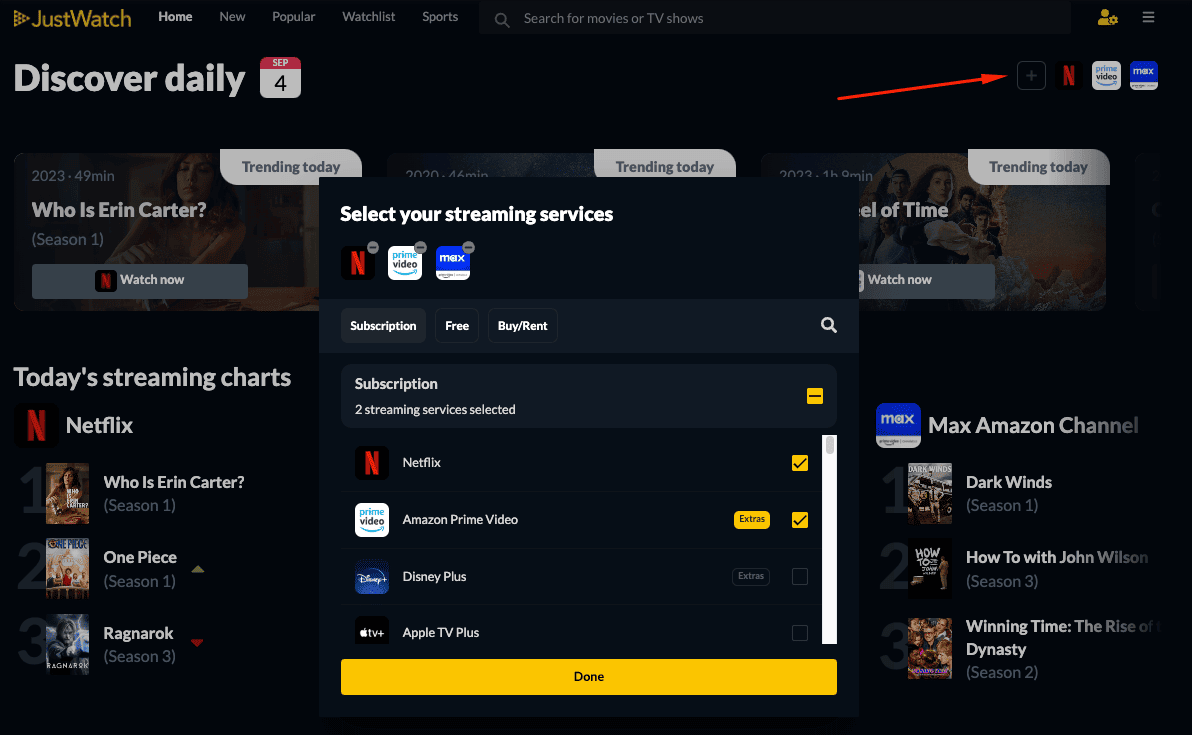Open One Piece Season 1 chart entry
This screenshot has width=1192, height=735.
(x=140, y=569)
